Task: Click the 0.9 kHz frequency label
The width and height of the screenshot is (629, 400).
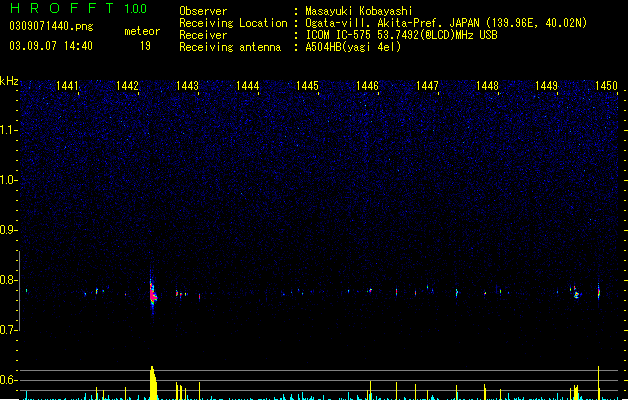Action: click(x=8, y=230)
